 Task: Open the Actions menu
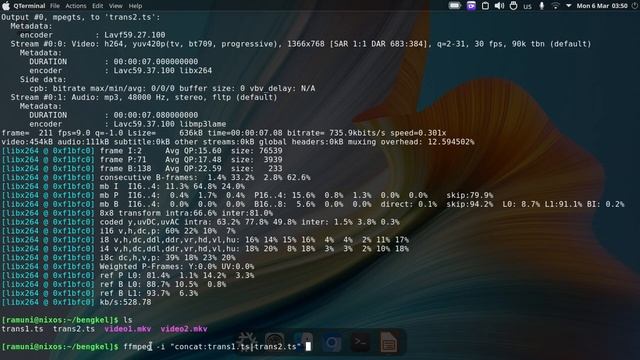tap(76, 6)
